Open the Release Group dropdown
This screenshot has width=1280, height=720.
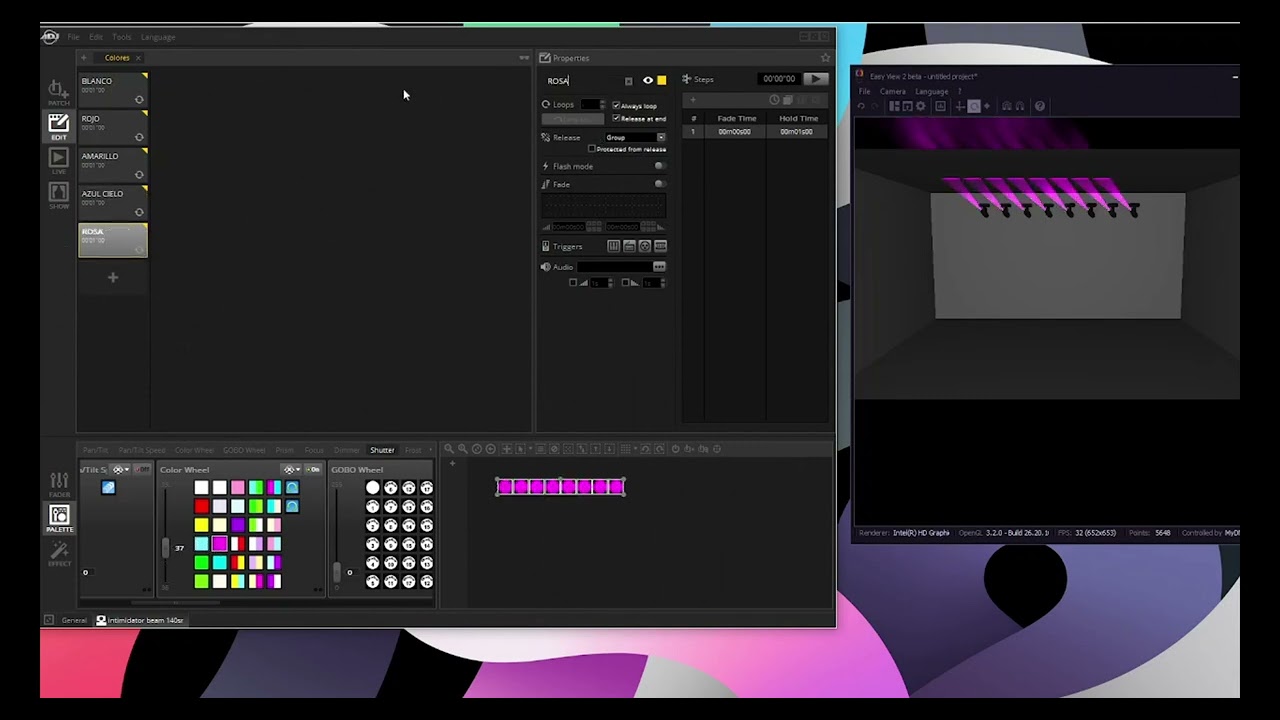tap(635, 137)
